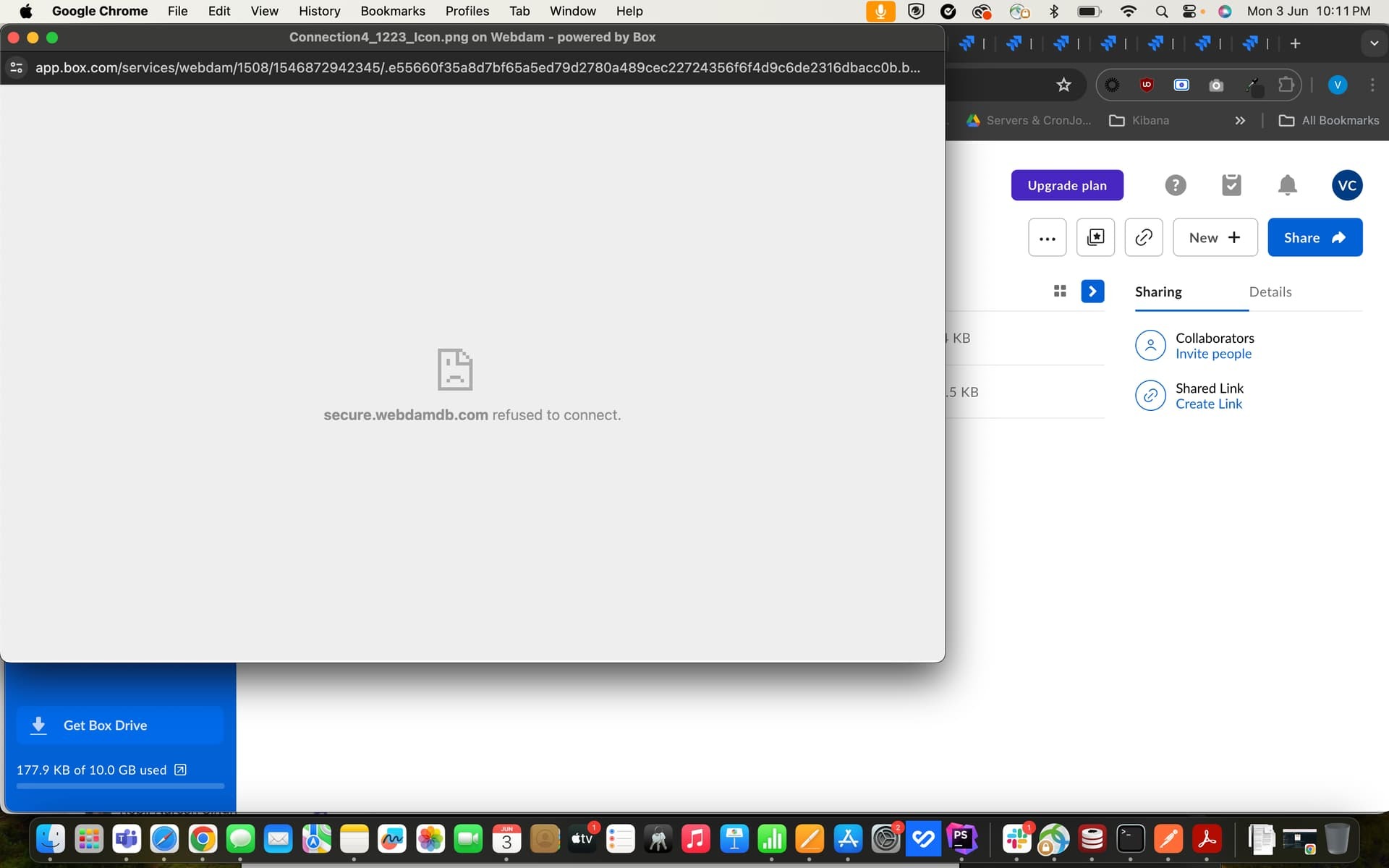The image size is (1389, 868).
Task: Open the Box tasks clipboard icon
Action: [1231, 185]
